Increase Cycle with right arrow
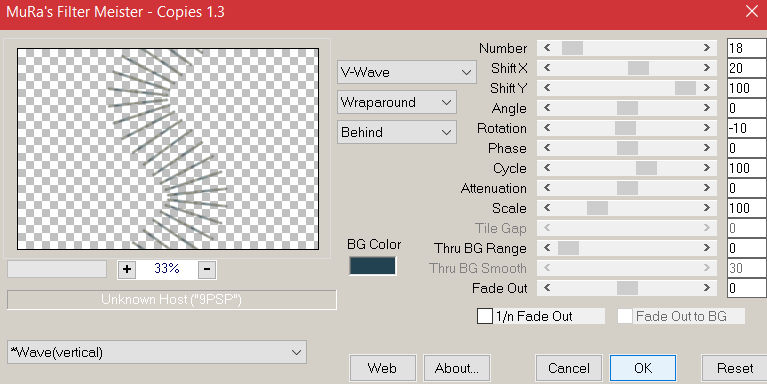This screenshot has width=767, height=384. pyautogui.click(x=707, y=168)
